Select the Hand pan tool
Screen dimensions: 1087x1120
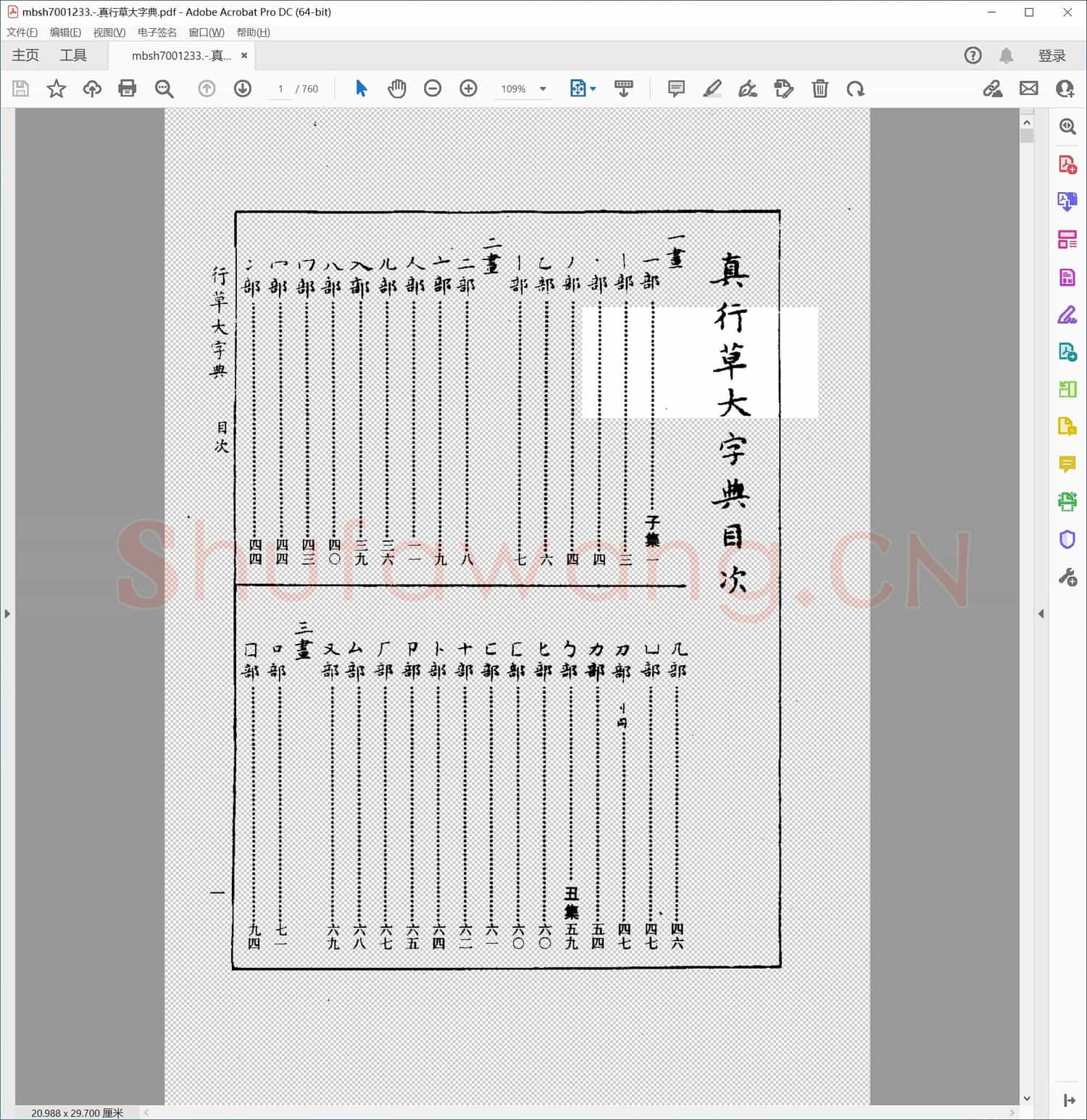pyautogui.click(x=396, y=88)
